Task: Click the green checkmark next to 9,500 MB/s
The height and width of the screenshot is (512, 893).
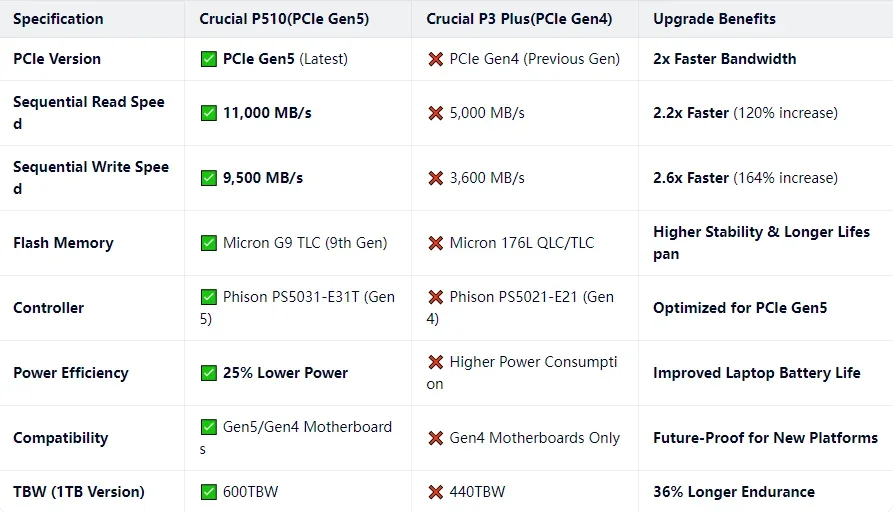Action: click(x=208, y=178)
